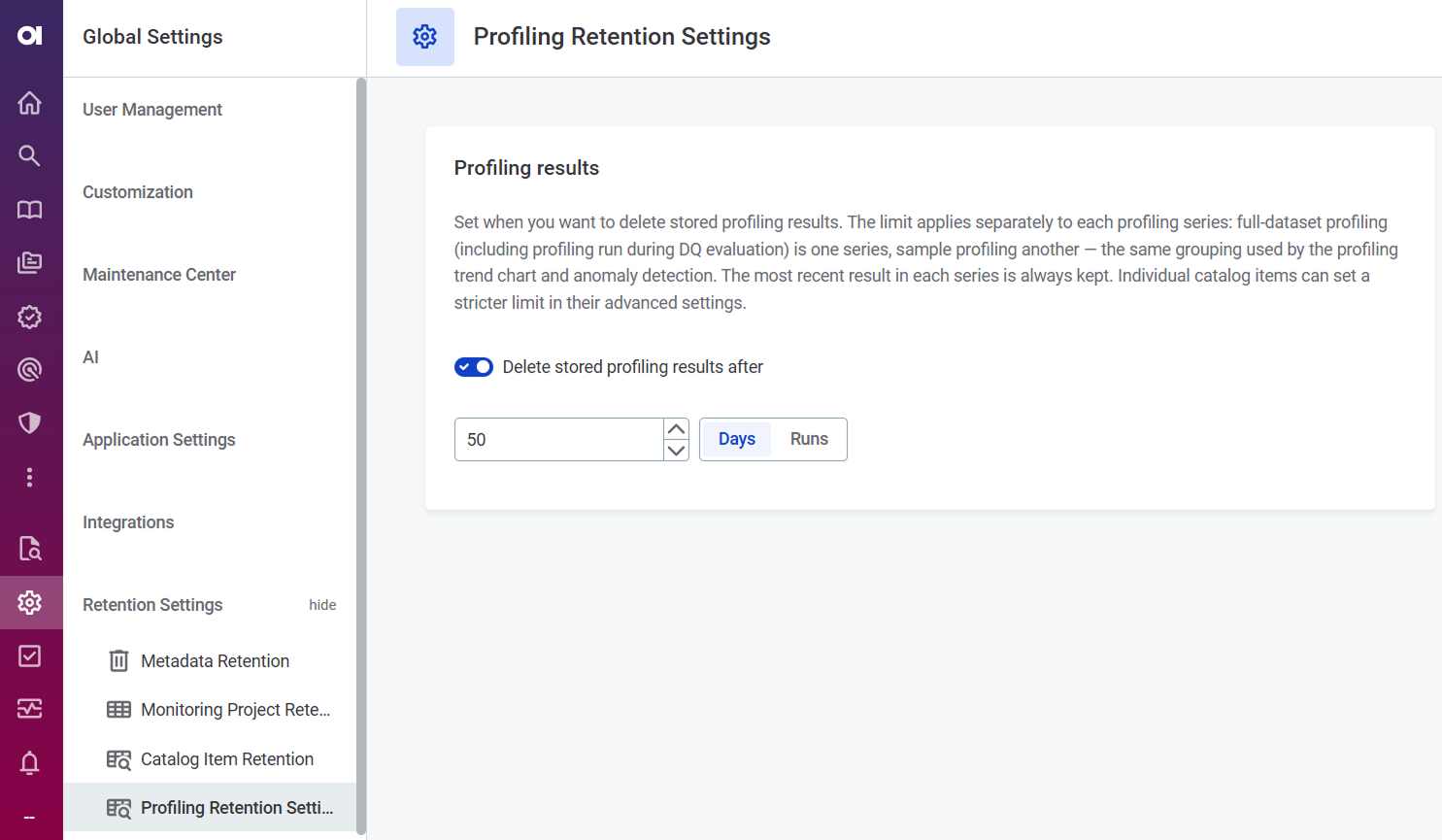Select the Retention Settings section header

tap(152, 605)
